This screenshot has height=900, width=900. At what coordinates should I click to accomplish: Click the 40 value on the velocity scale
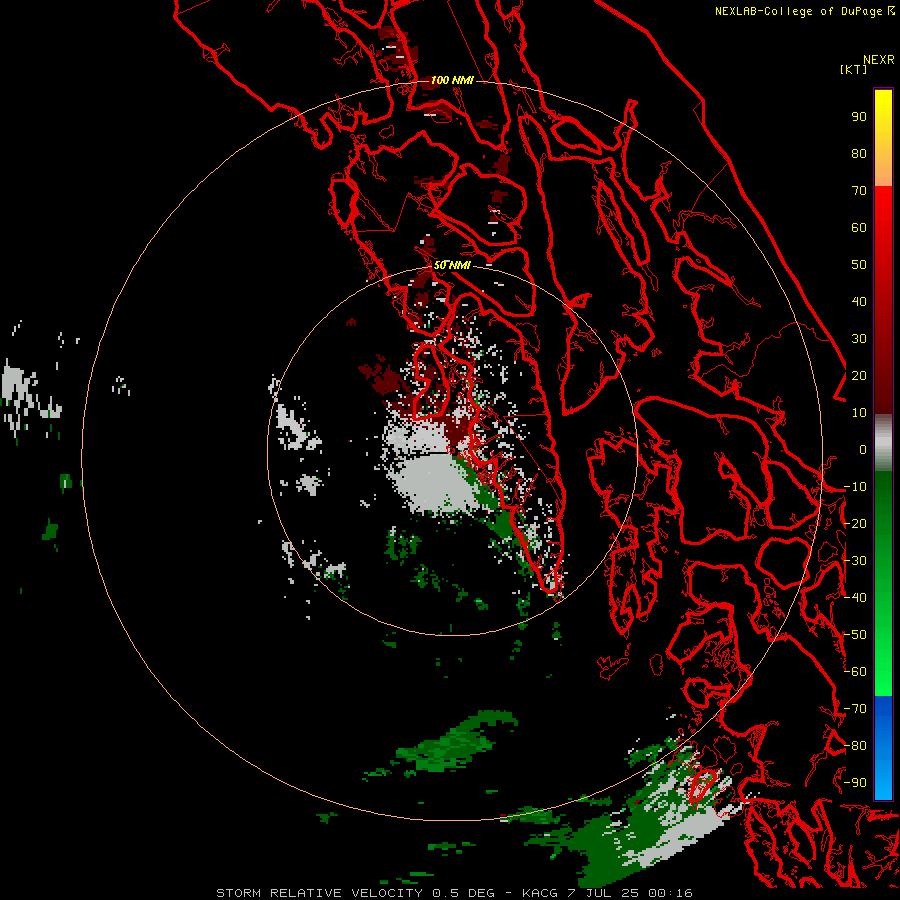(x=859, y=301)
